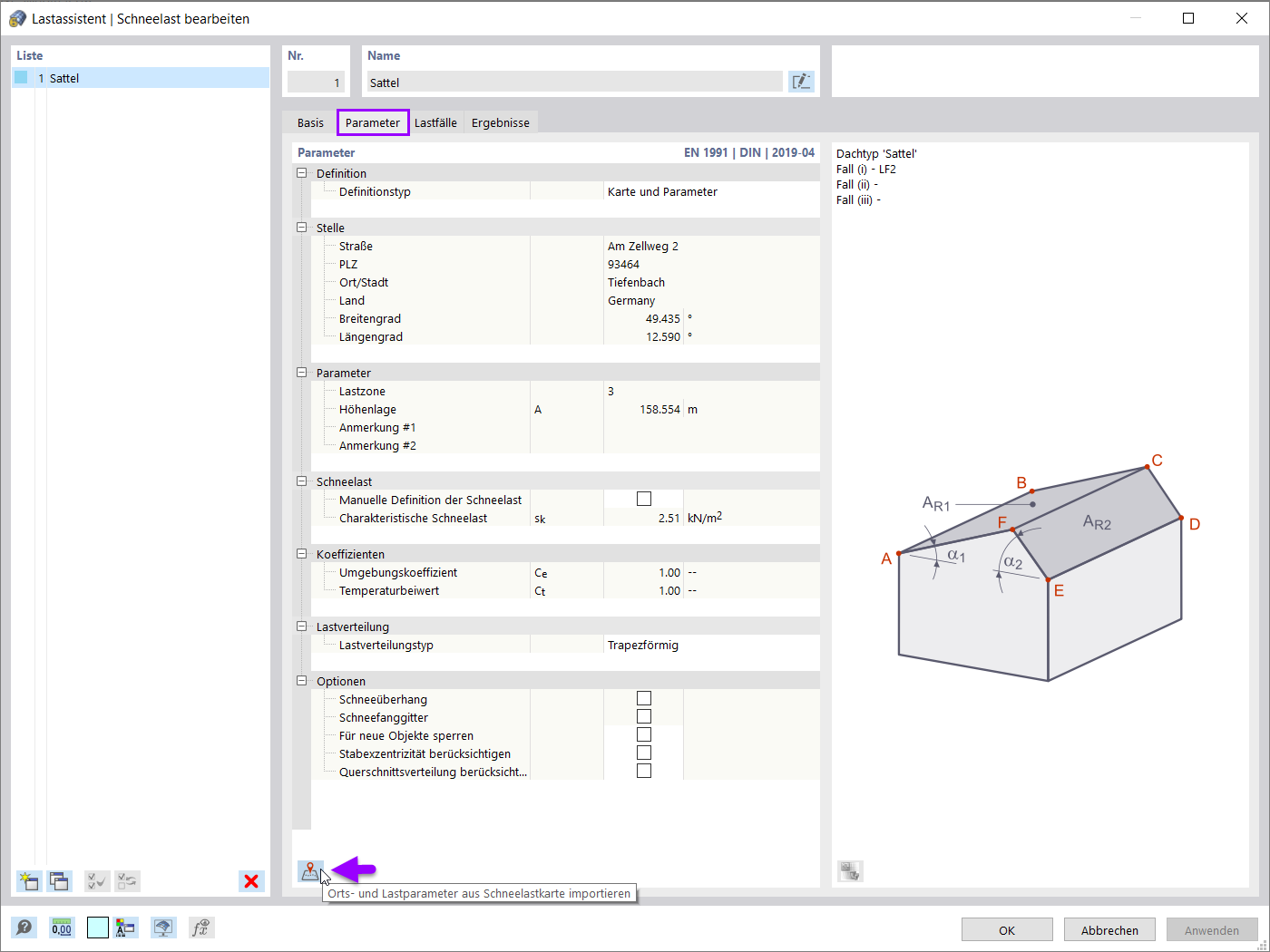The width and height of the screenshot is (1270, 952).
Task: Click the color square of list item Sattel
Action: [x=22, y=78]
